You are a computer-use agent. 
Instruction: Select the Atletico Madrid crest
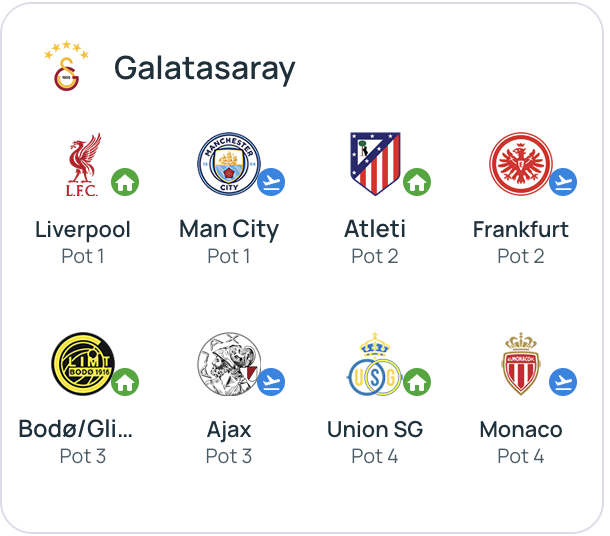click(x=373, y=165)
